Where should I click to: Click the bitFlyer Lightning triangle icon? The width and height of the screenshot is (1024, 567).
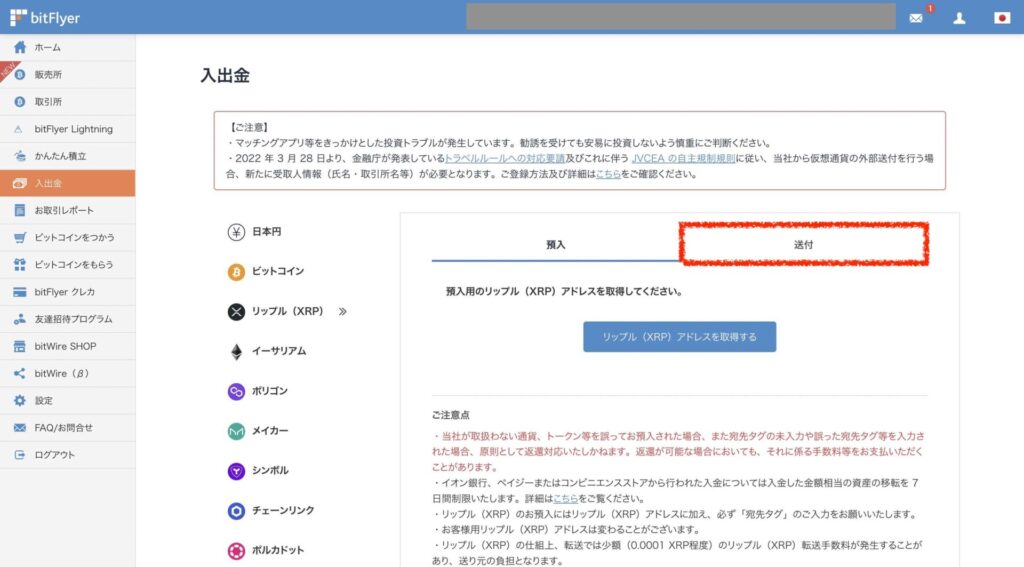click(x=19, y=129)
